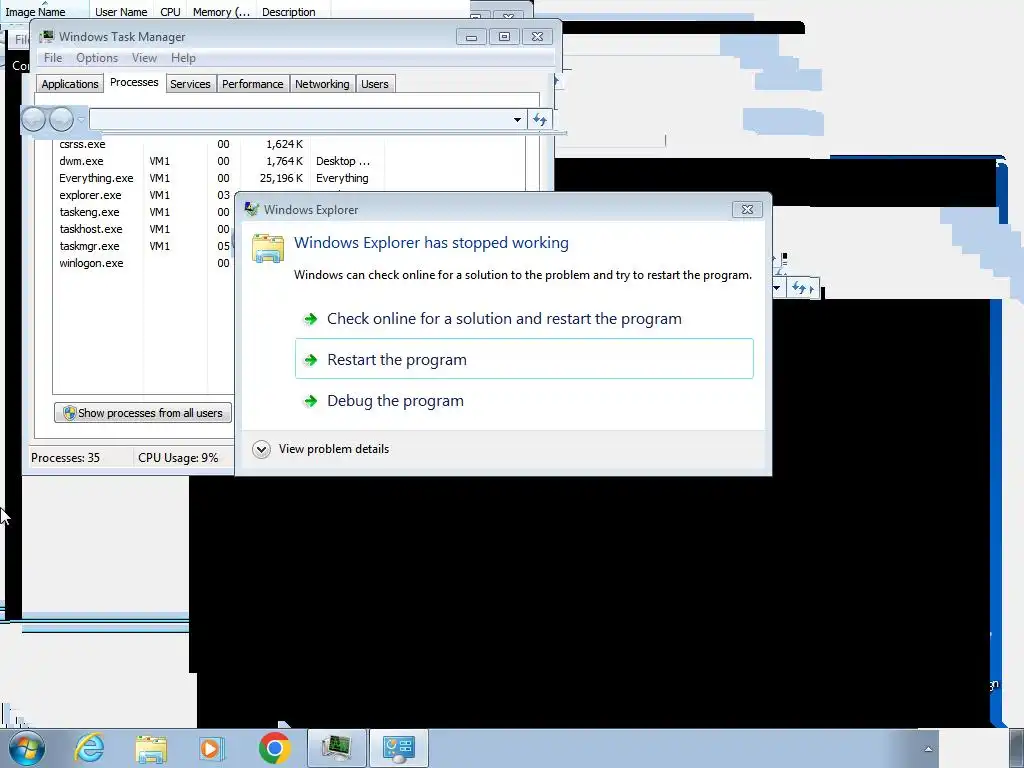Click the Windows Explorer crash folder icon
Viewport: 1024px width, 768px height.
click(x=268, y=248)
